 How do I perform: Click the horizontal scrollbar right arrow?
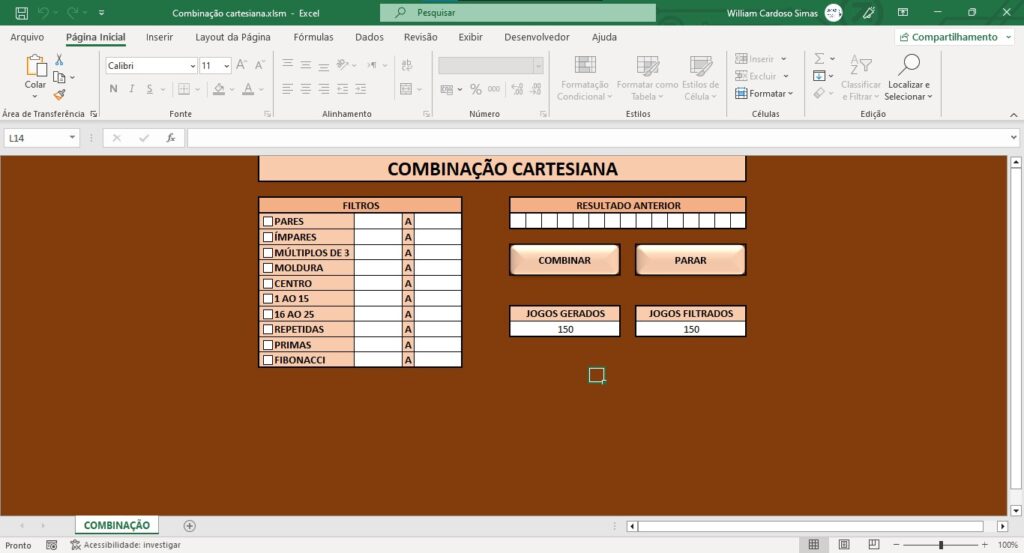point(1002,526)
